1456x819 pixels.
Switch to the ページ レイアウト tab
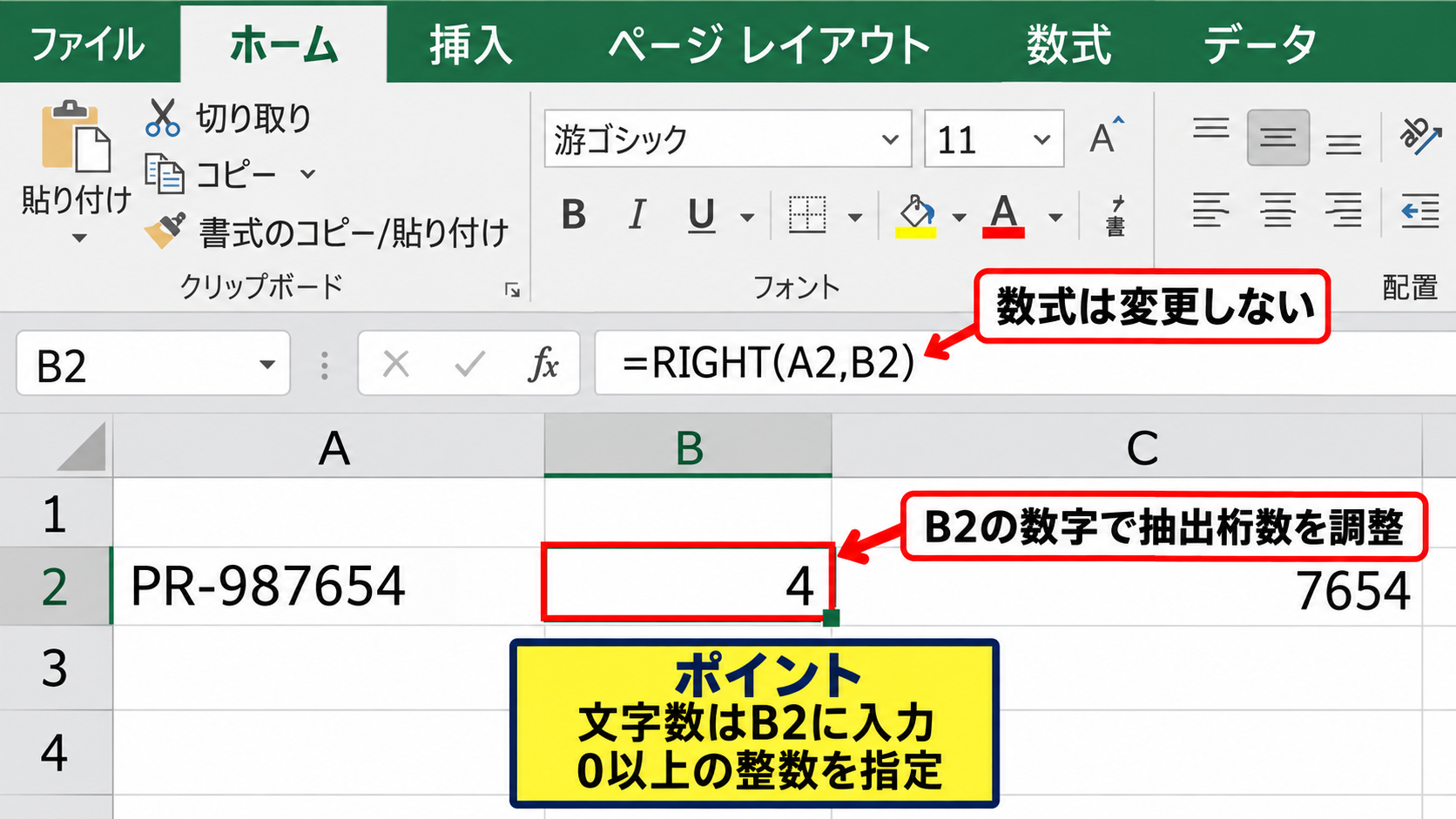(769, 44)
